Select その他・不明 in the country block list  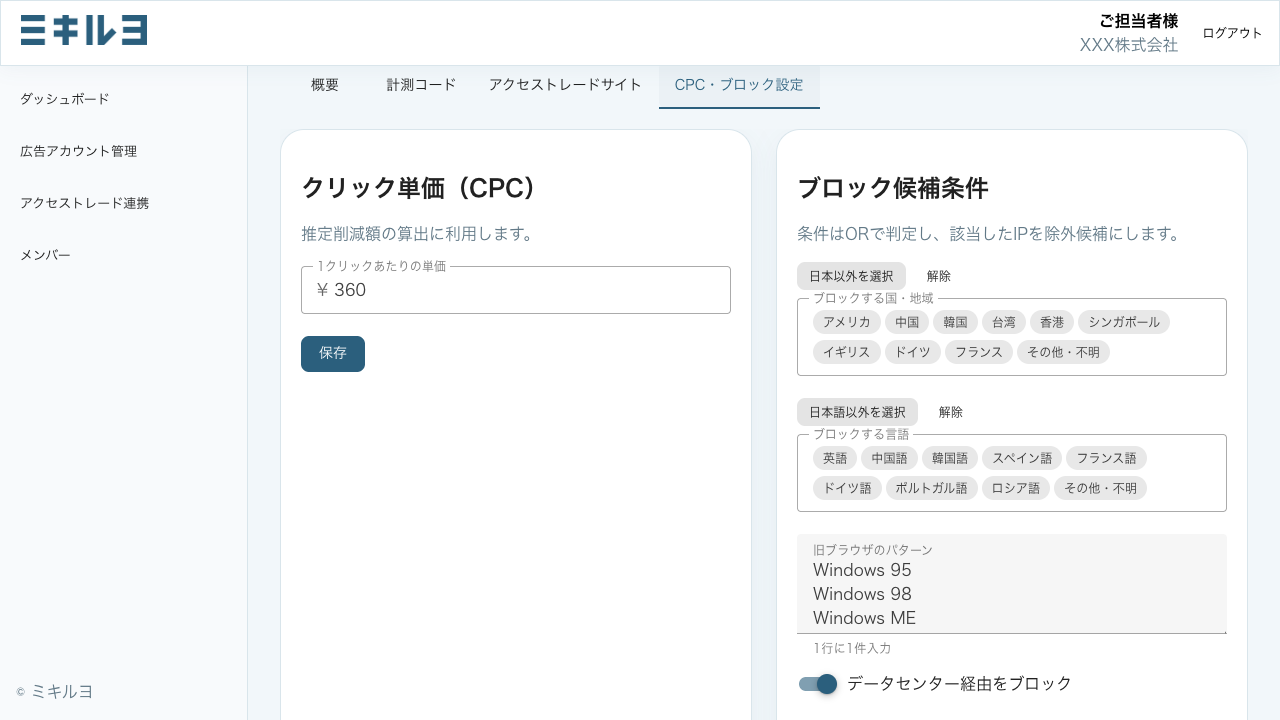tap(1063, 352)
